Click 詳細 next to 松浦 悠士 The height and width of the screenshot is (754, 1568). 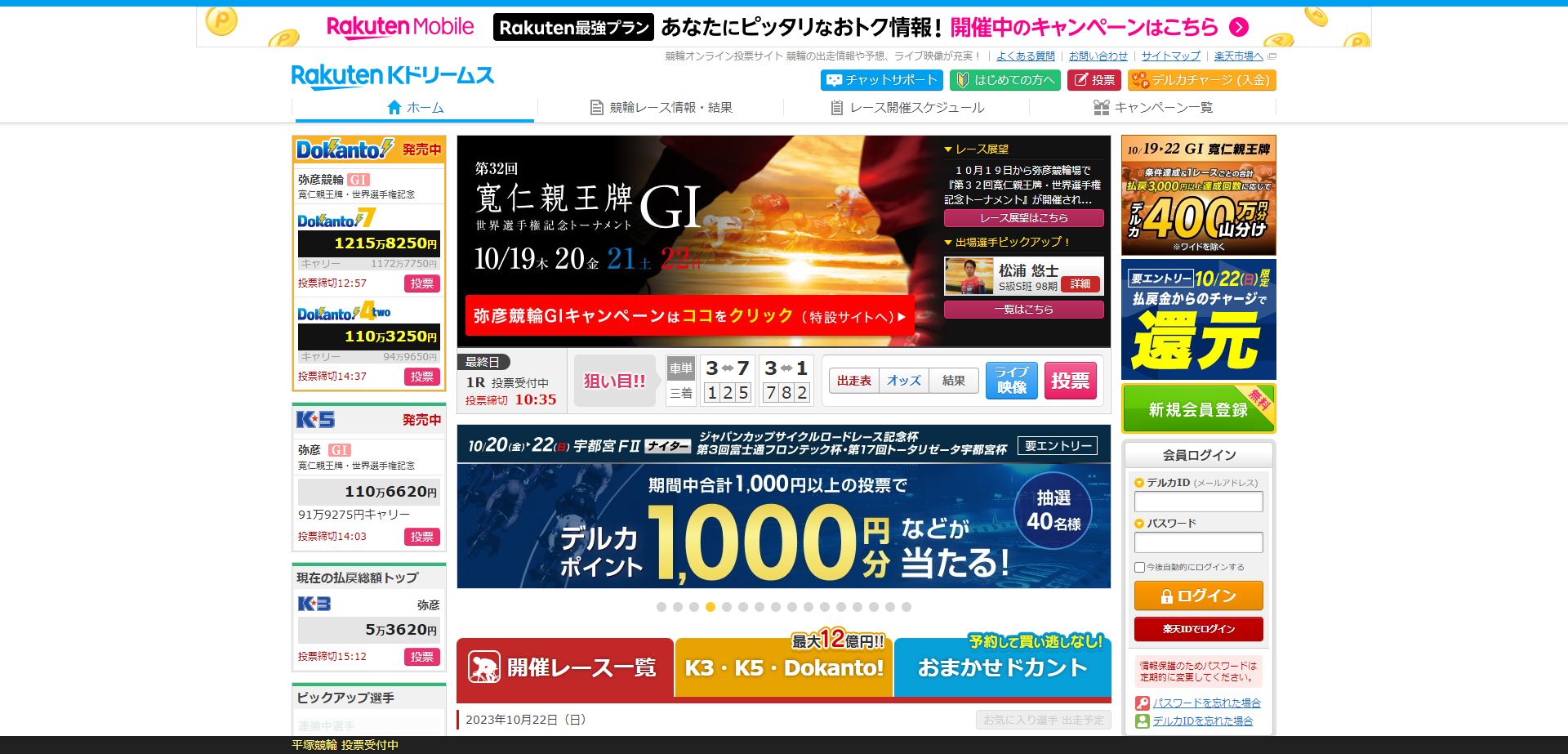(x=1080, y=284)
